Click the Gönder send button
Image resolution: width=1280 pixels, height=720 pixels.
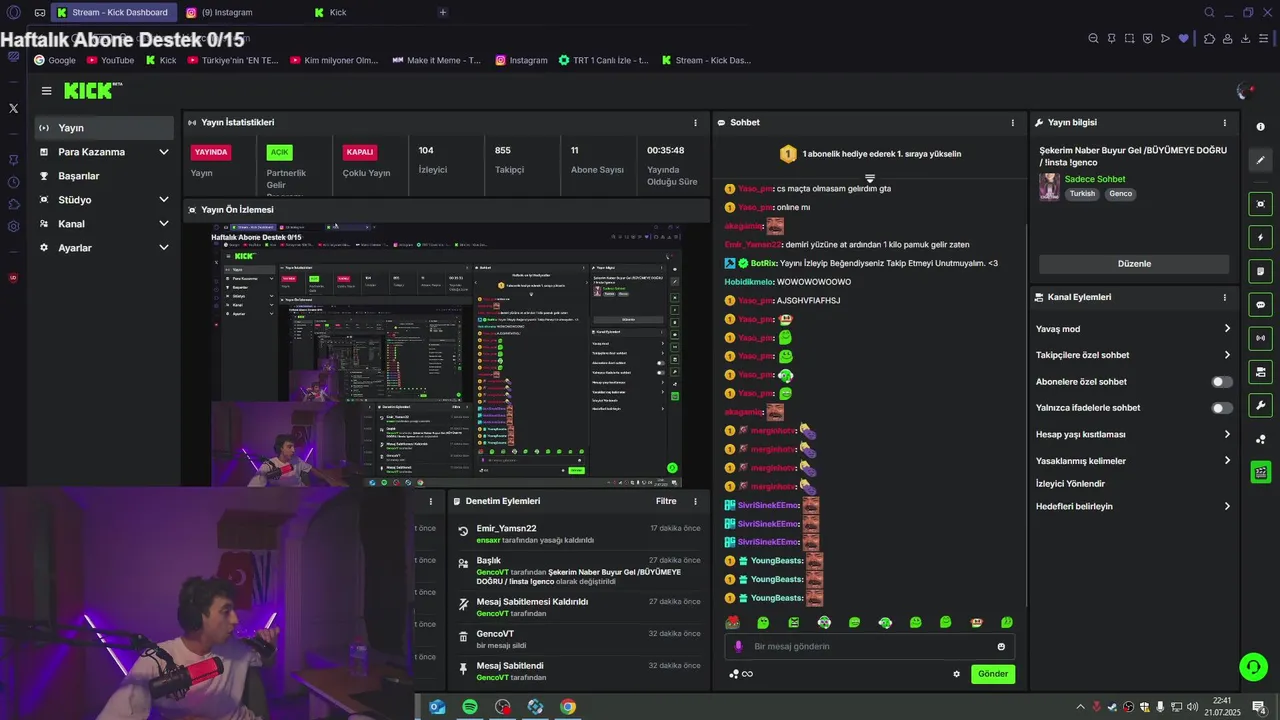[x=993, y=674]
